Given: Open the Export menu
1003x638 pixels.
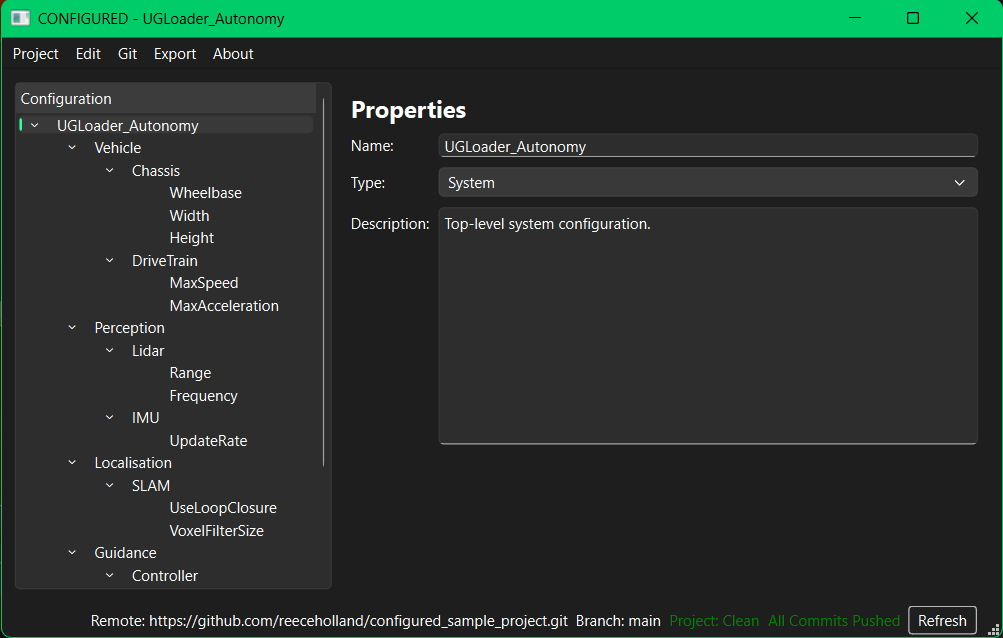Looking at the screenshot, I should coord(175,54).
